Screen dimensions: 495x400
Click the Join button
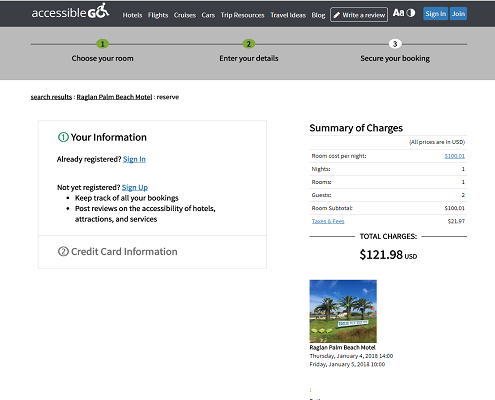458,14
